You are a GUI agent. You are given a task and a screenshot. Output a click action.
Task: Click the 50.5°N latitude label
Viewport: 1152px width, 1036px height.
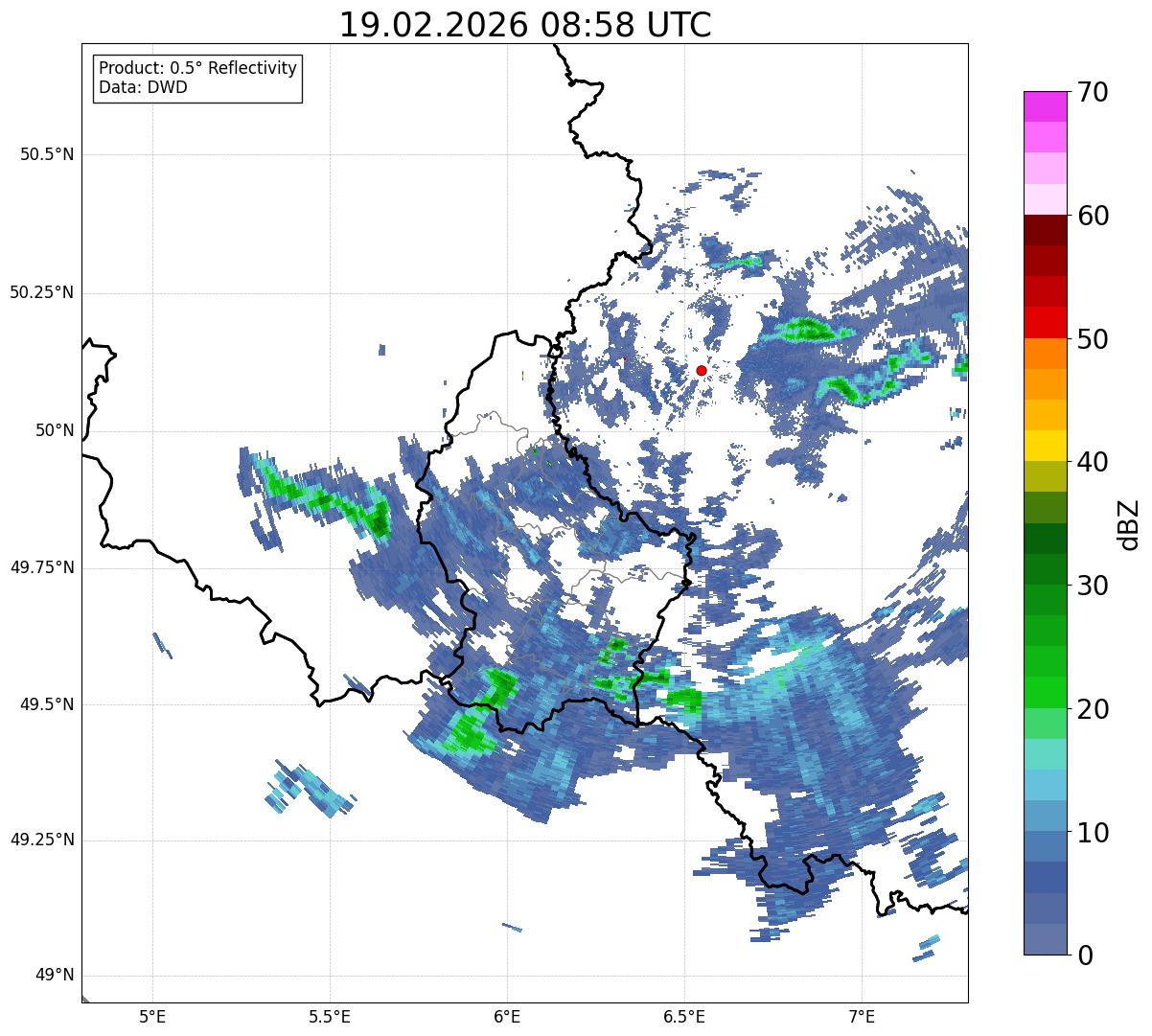coord(47,154)
